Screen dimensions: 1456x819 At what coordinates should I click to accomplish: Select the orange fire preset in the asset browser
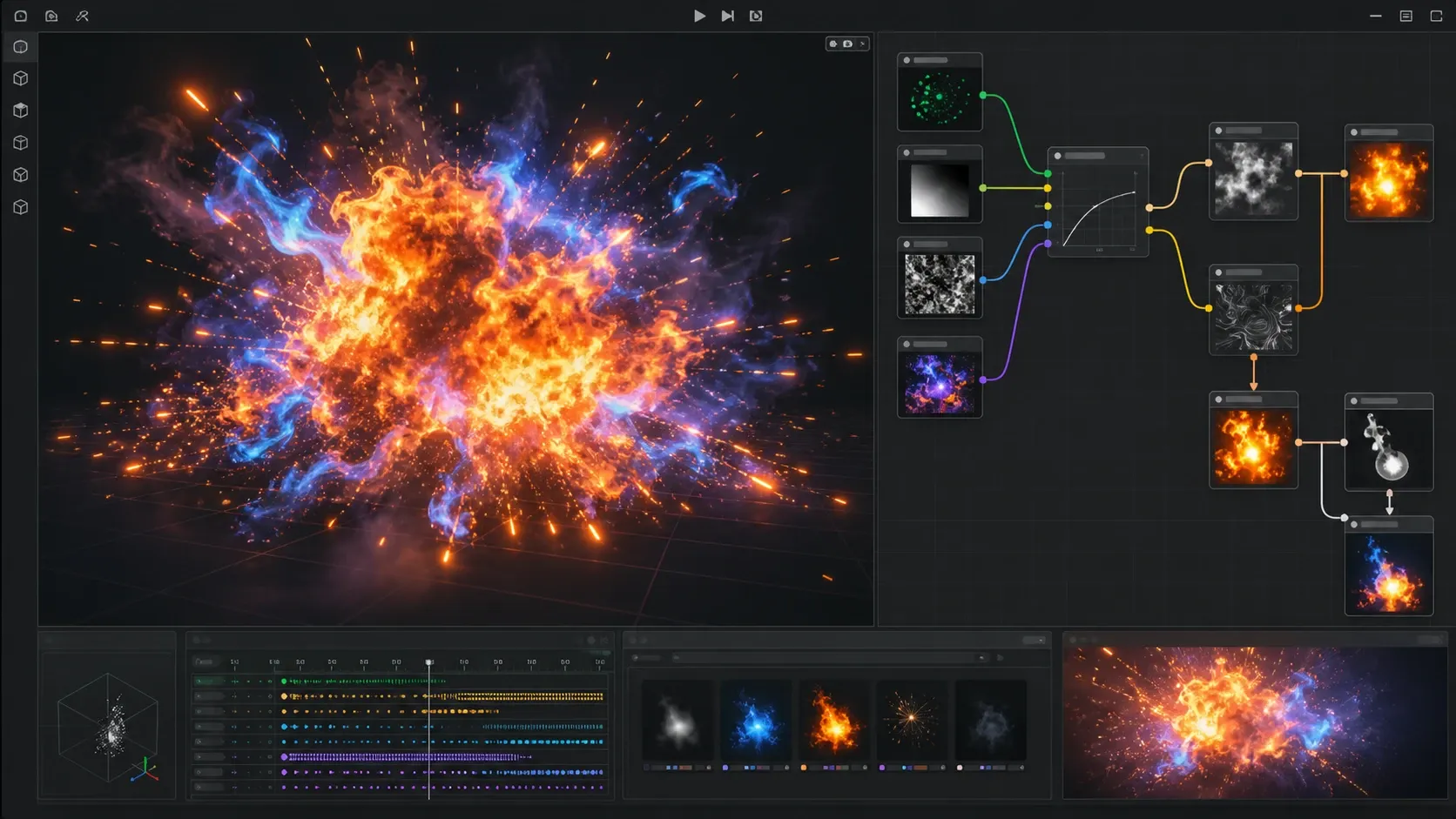pyautogui.click(x=834, y=722)
